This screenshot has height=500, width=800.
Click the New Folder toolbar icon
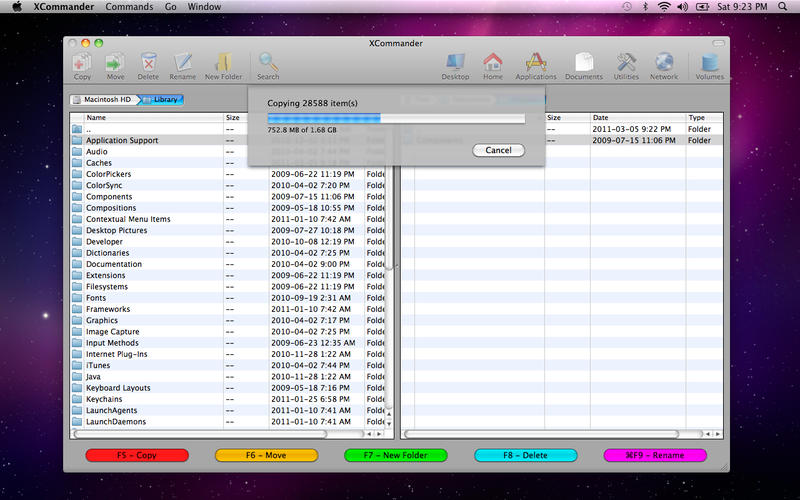click(x=223, y=66)
